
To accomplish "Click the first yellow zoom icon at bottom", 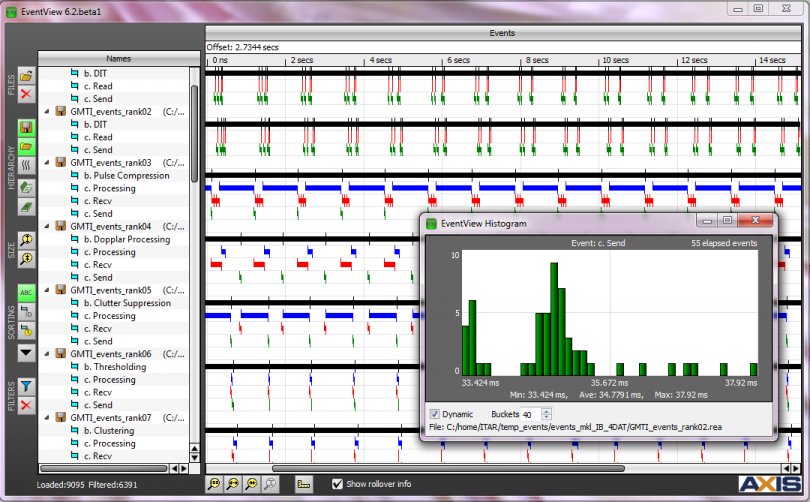I will tap(214, 484).
